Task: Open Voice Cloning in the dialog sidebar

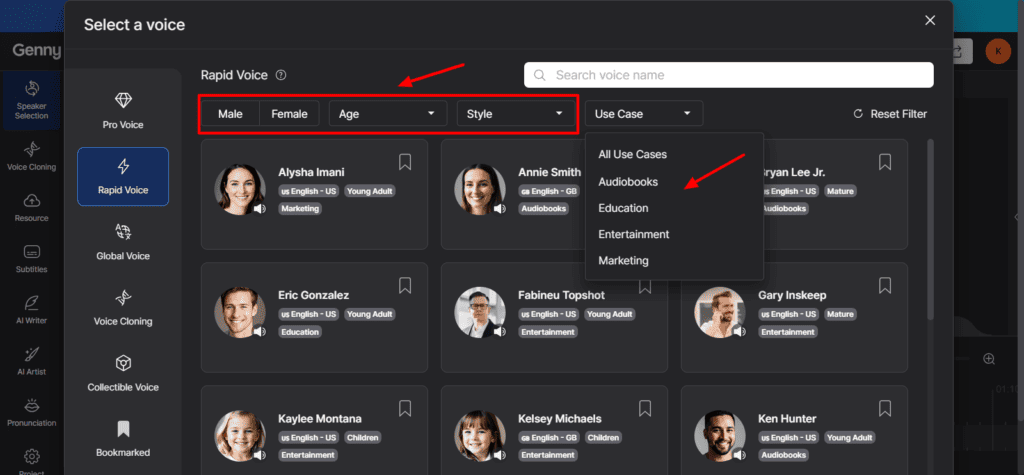Action: tap(123, 308)
